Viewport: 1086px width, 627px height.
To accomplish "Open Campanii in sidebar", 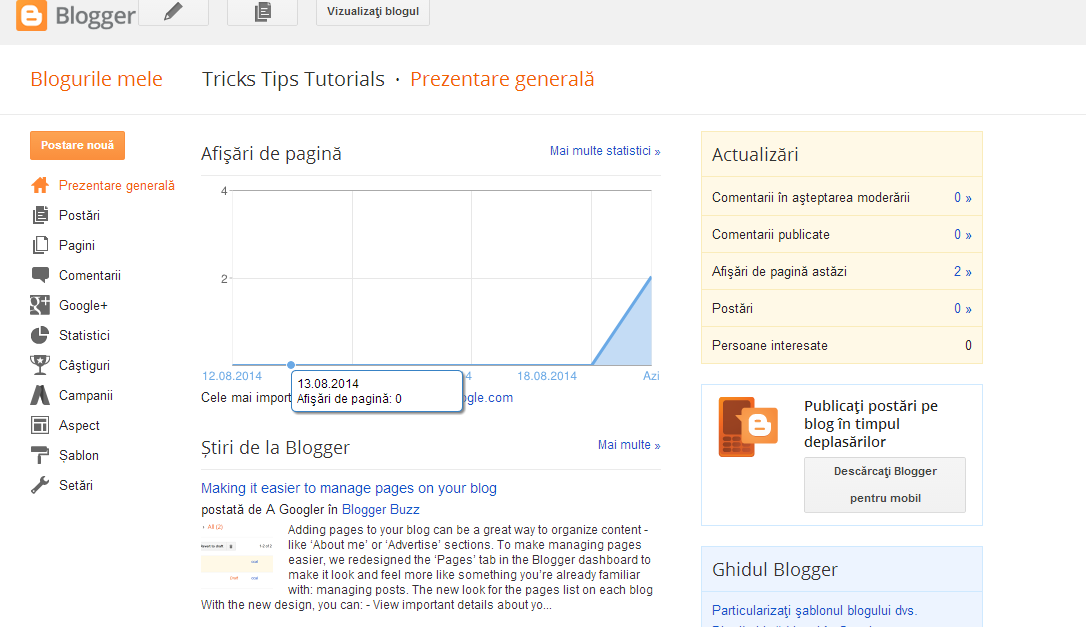I will [86, 396].
